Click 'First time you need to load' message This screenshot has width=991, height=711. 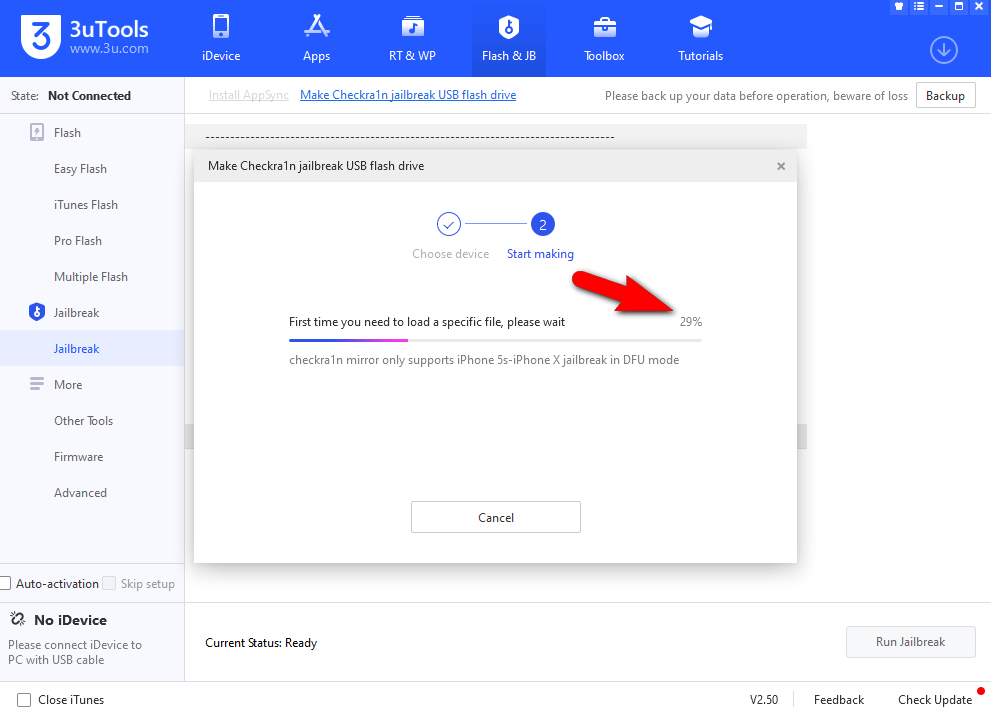427,322
